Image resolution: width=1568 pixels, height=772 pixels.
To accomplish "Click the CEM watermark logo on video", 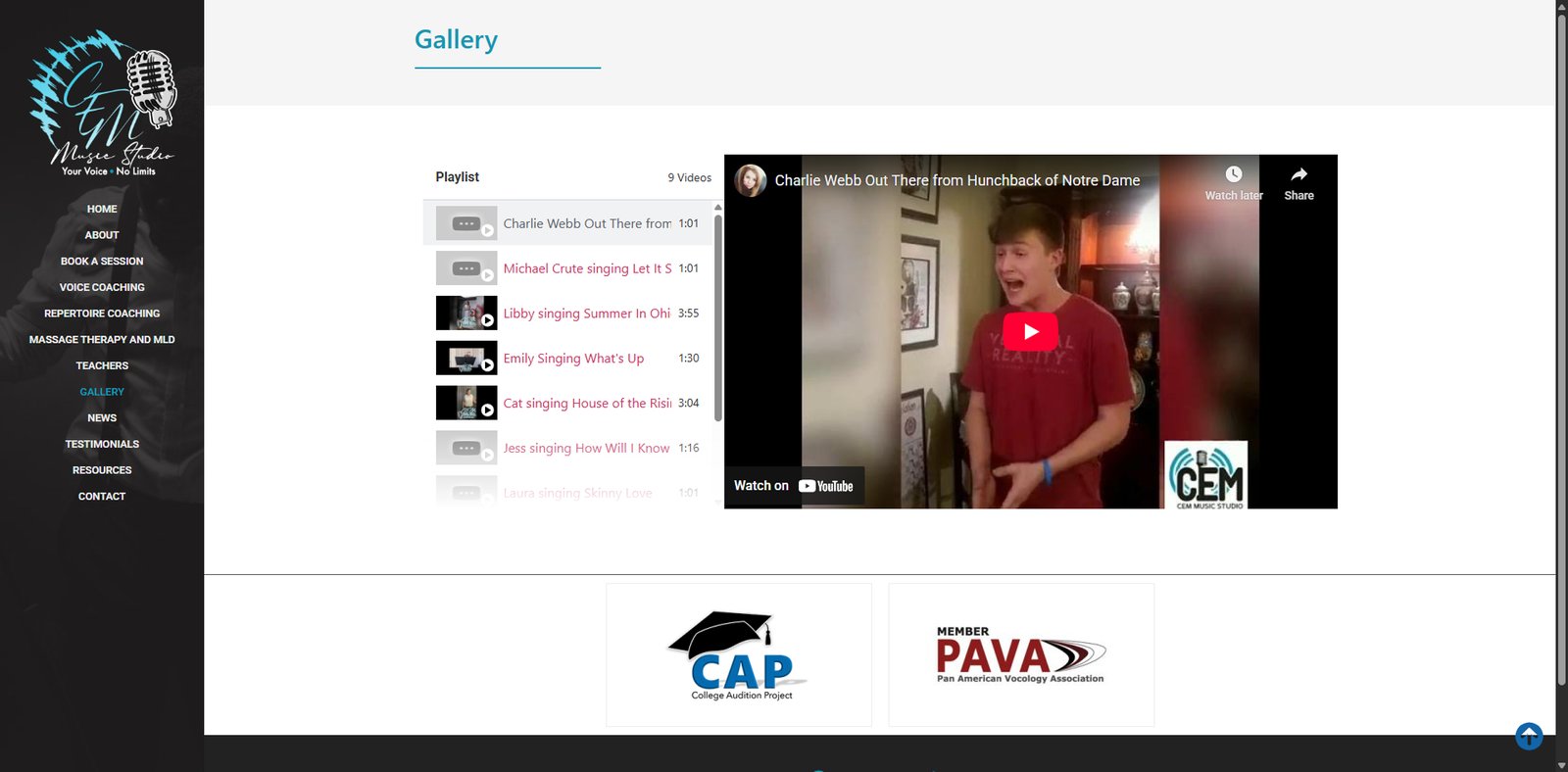I will coord(1206,474).
